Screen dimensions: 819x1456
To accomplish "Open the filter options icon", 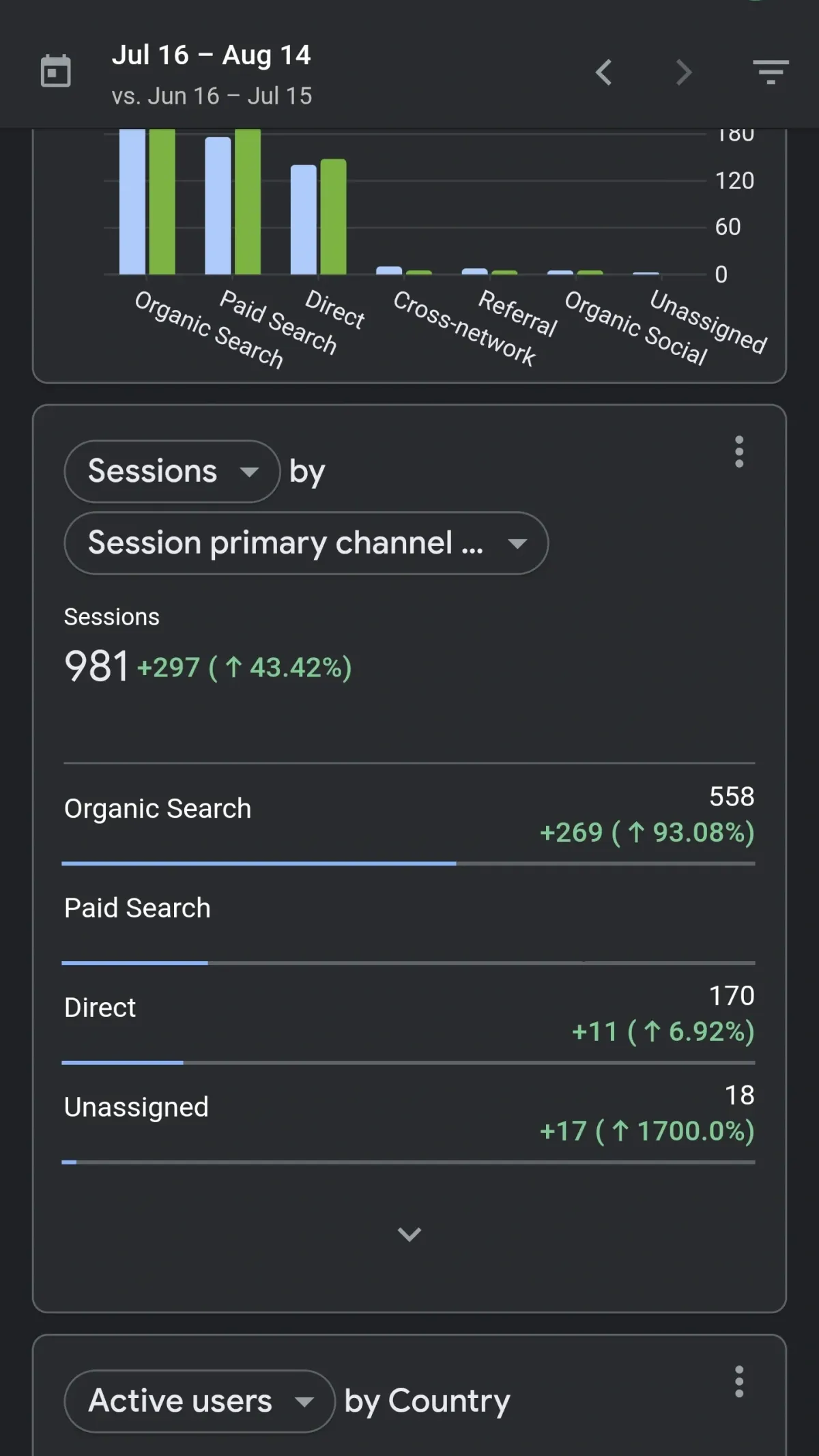I will pos(771,72).
